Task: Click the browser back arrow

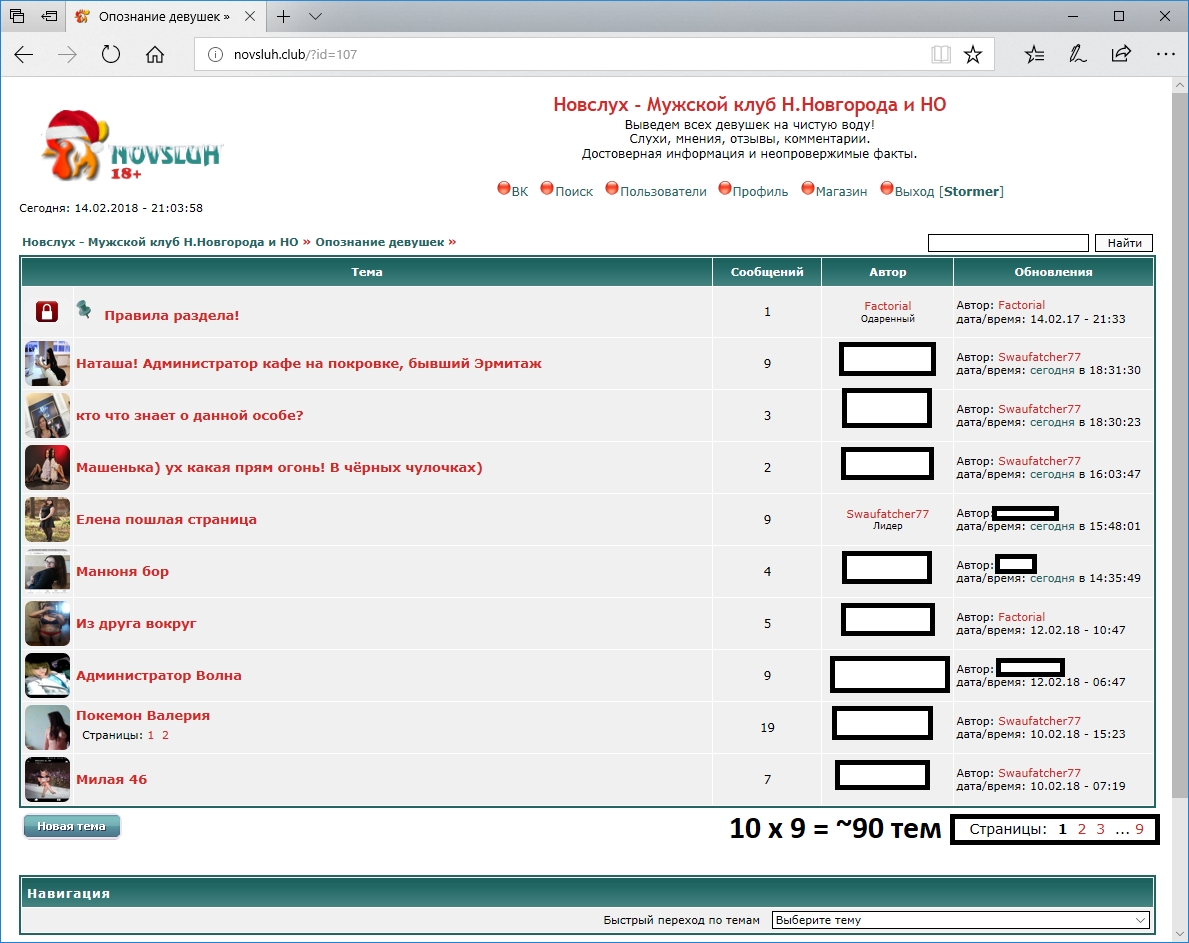Action: coord(24,55)
